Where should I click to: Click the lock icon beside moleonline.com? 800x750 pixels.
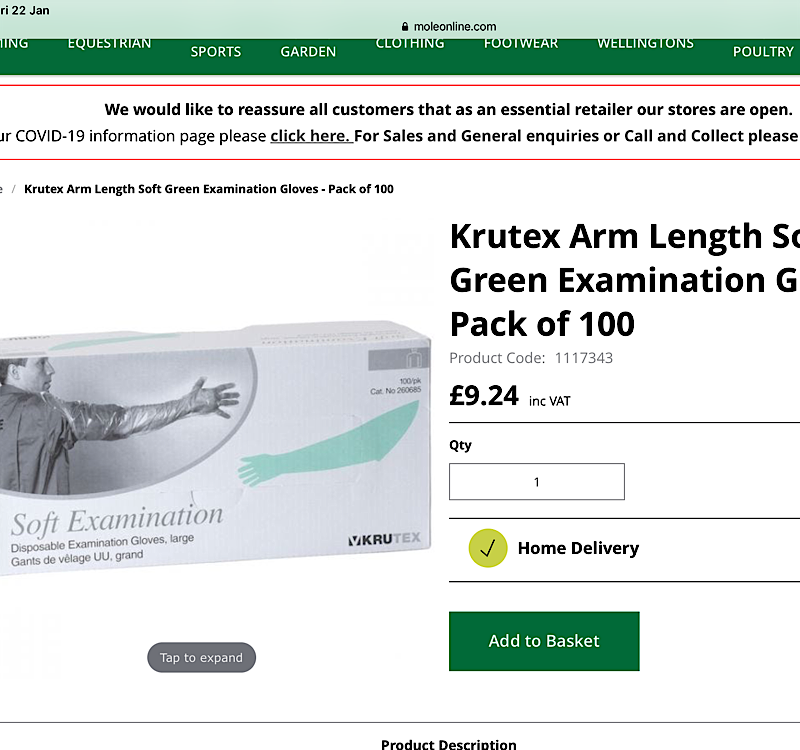pos(405,27)
